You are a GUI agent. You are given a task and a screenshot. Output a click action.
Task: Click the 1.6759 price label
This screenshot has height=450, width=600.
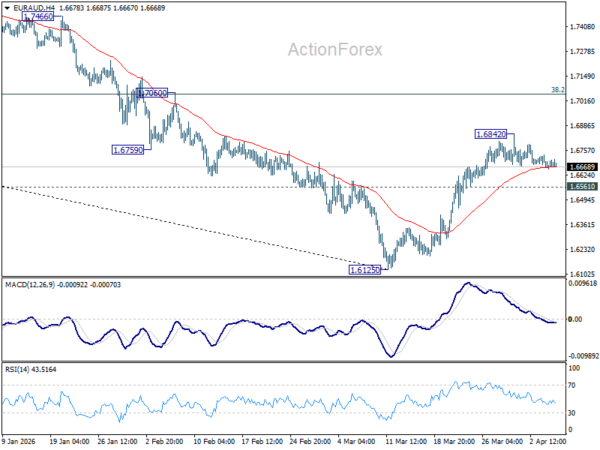click(128, 150)
